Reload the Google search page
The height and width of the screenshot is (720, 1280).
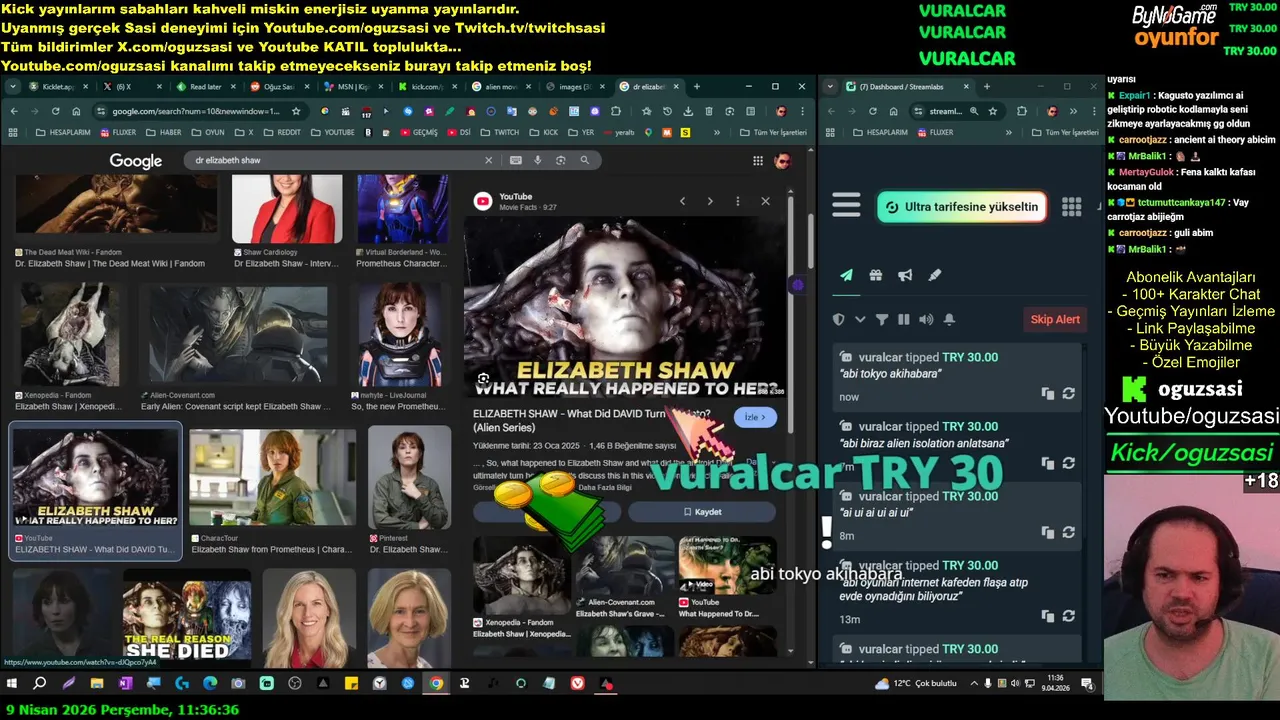55,111
